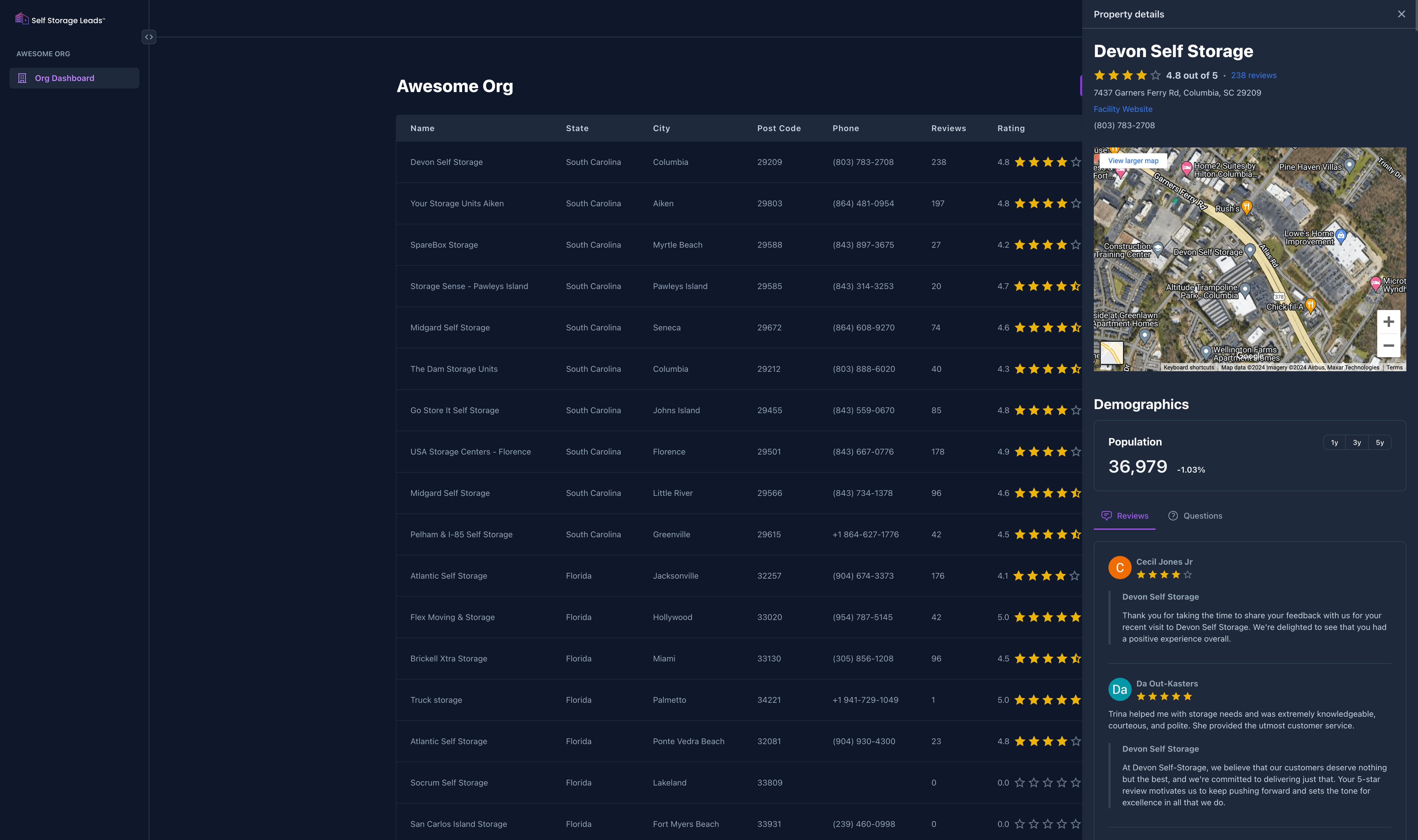Click the Chick-fil-A map marker
Image resolution: width=1418 pixels, height=840 pixels.
click(x=1310, y=306)
